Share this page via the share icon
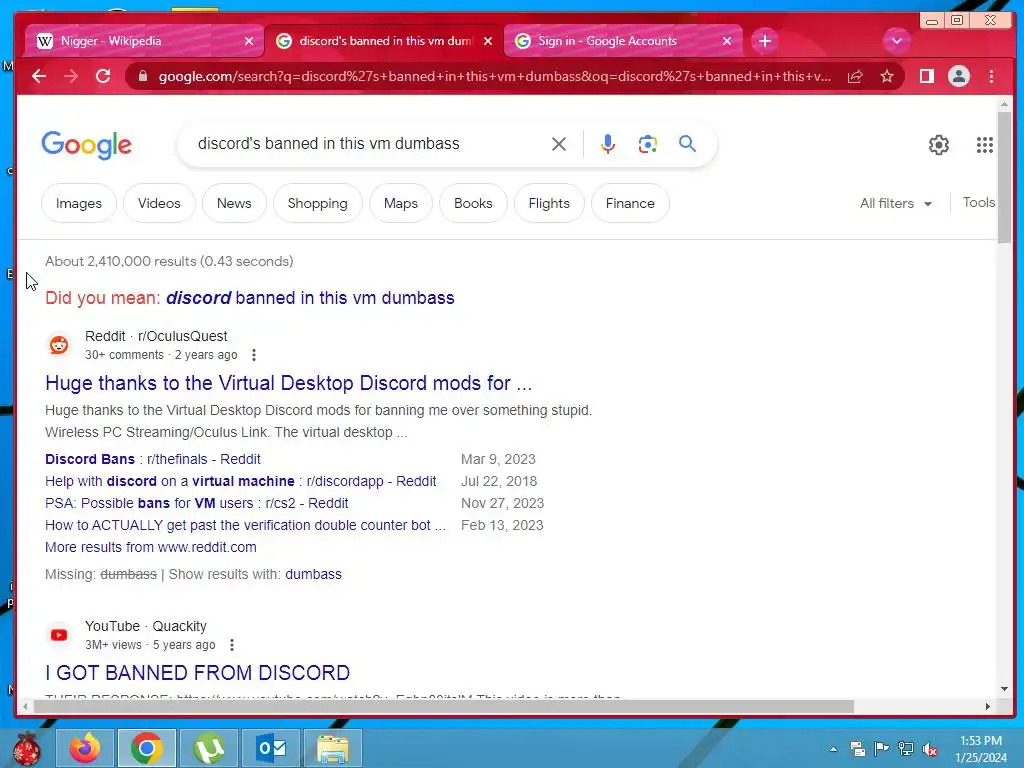The height and width of the screenshot is (768, 1024). [x=855, y=76]
